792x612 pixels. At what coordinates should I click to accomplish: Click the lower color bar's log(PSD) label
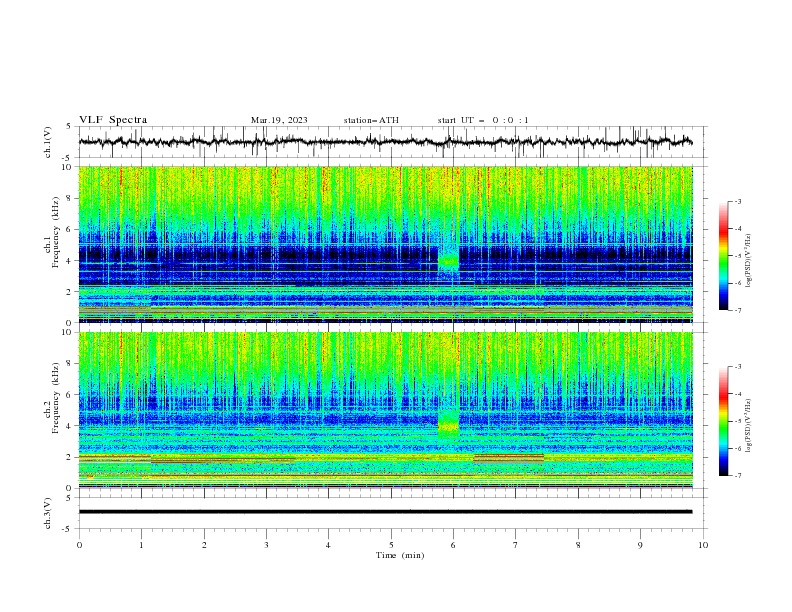coord(749,425)
